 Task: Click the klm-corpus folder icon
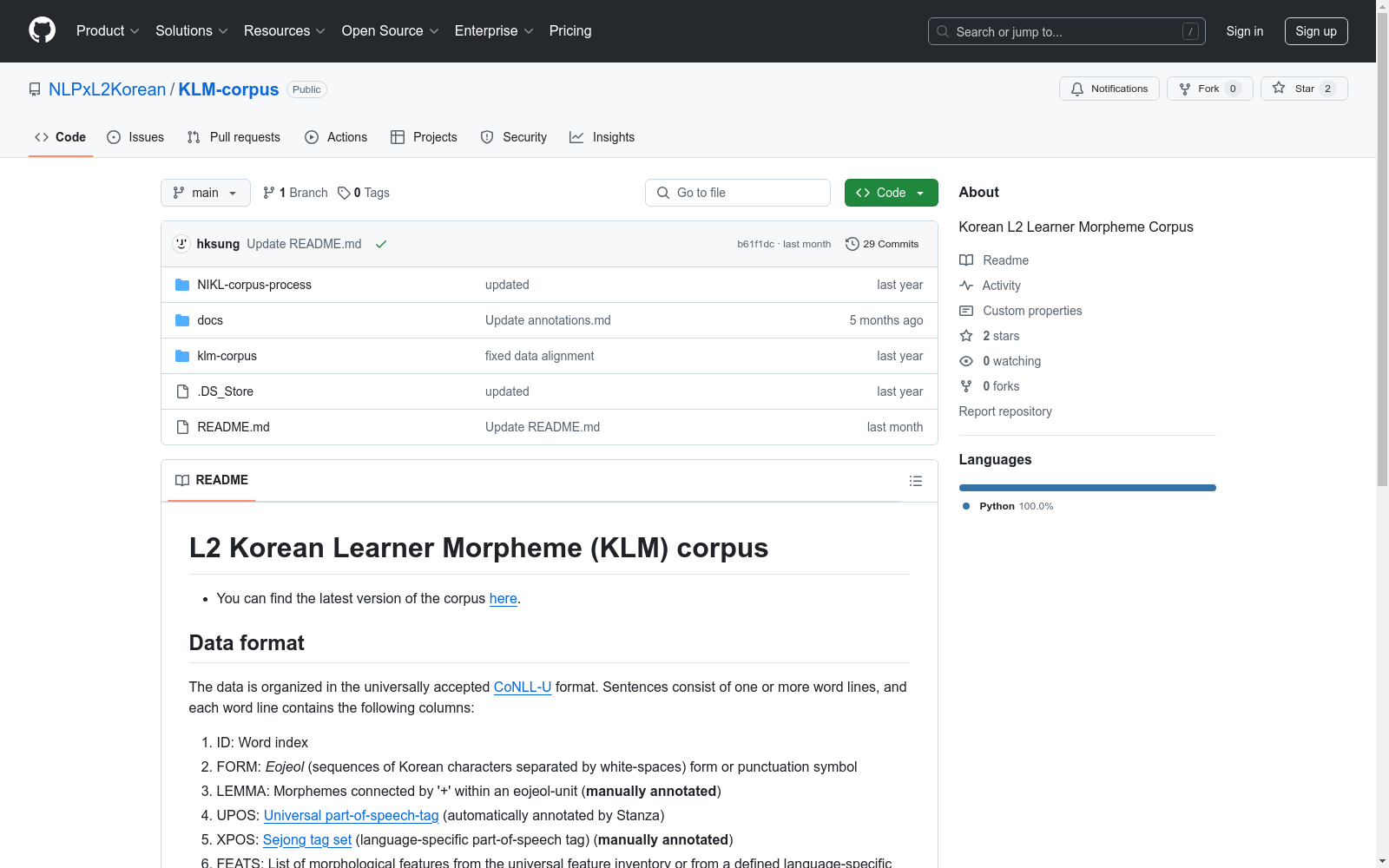click(182, 356)
